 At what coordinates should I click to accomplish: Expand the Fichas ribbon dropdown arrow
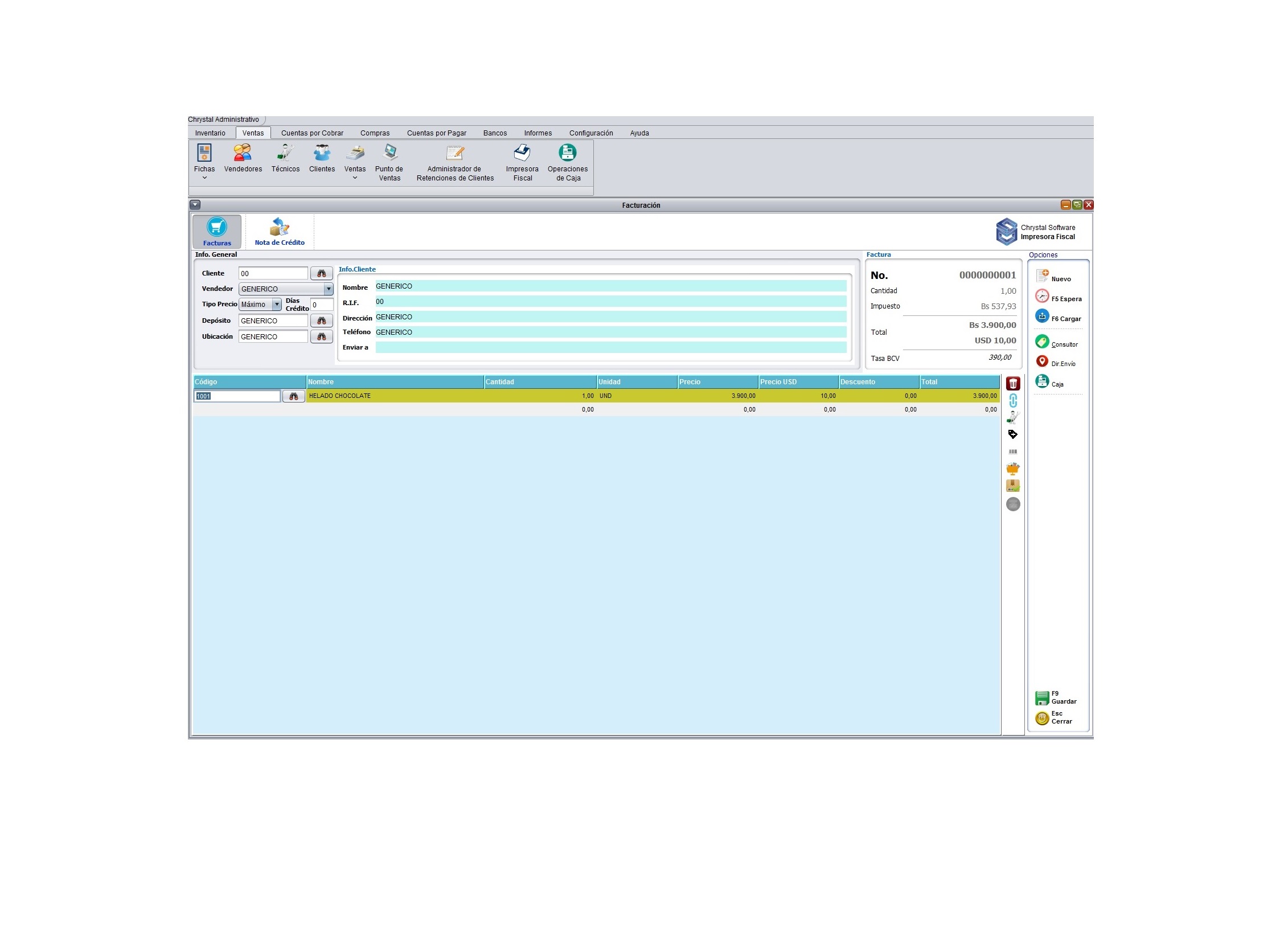pos(204,178)
